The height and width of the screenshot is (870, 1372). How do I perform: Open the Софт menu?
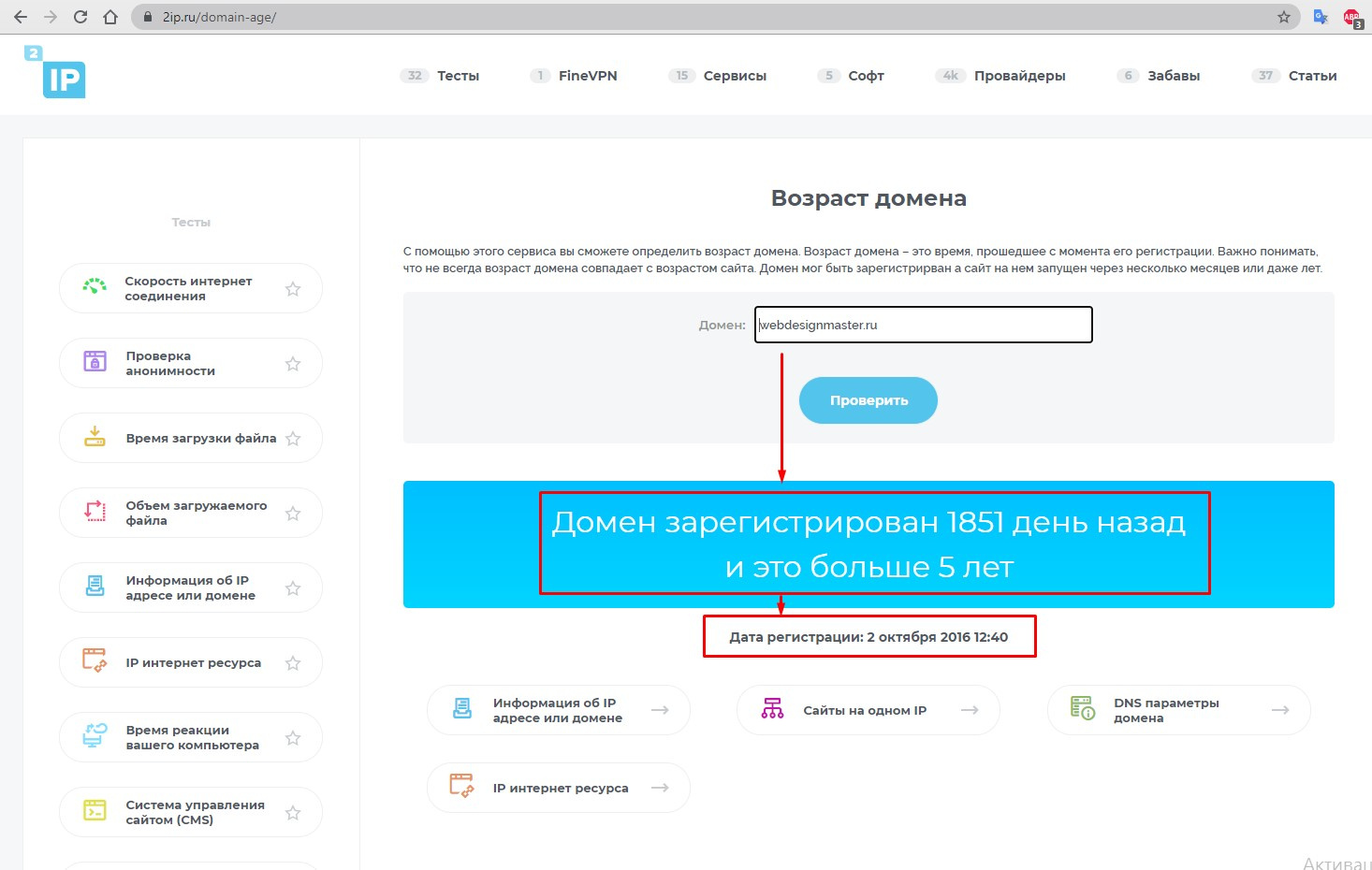click(866, 76)
